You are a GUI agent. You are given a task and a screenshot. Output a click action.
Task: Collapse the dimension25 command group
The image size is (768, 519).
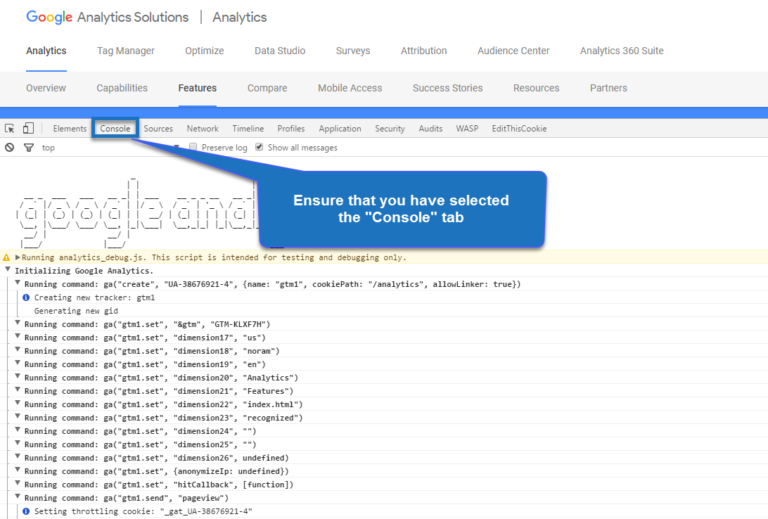(18, 443)
